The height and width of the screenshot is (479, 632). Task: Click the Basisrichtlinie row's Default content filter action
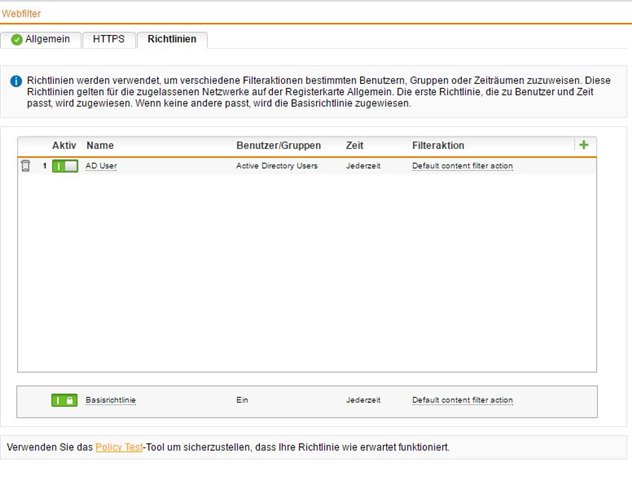click(462, 400)
